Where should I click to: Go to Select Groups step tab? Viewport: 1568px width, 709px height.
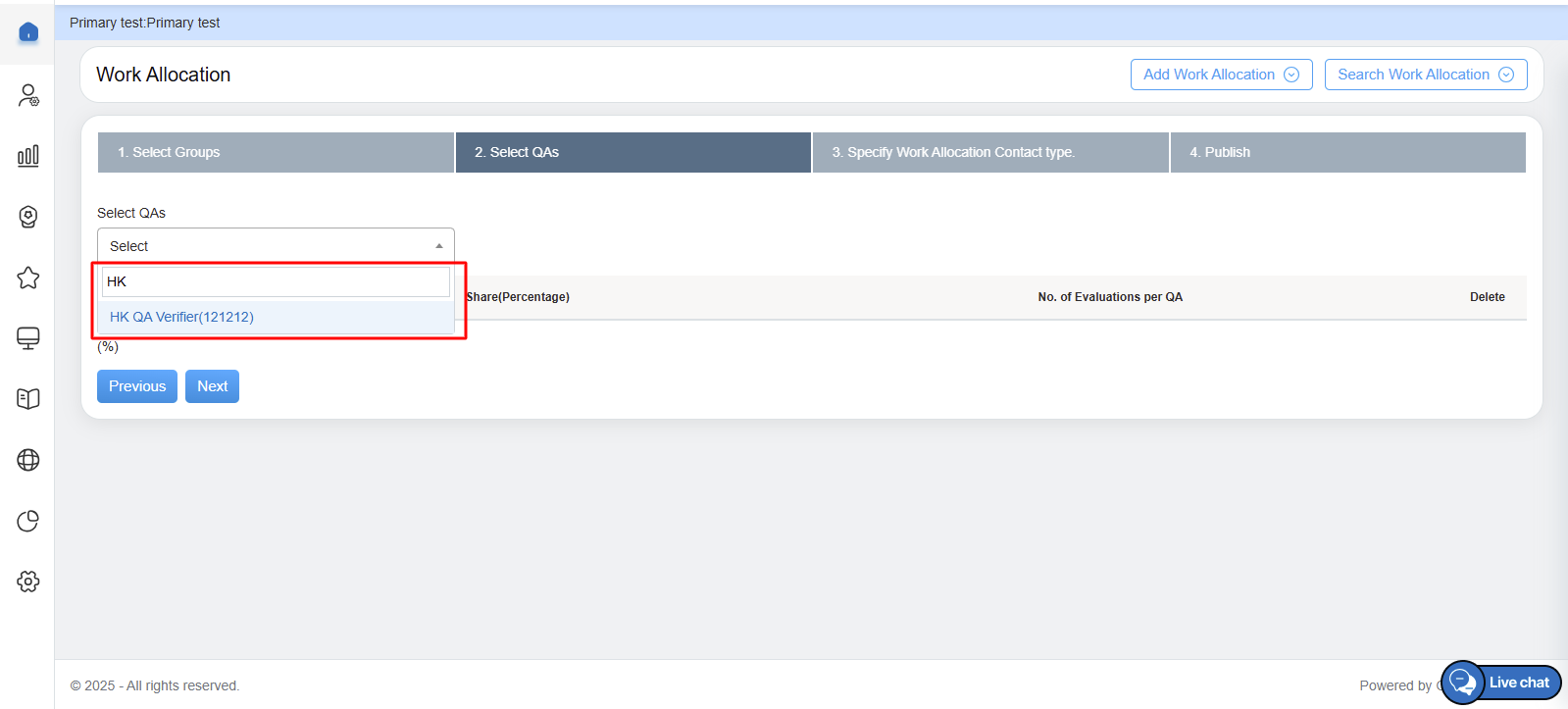pyautogui.click(x=276, y=152)
